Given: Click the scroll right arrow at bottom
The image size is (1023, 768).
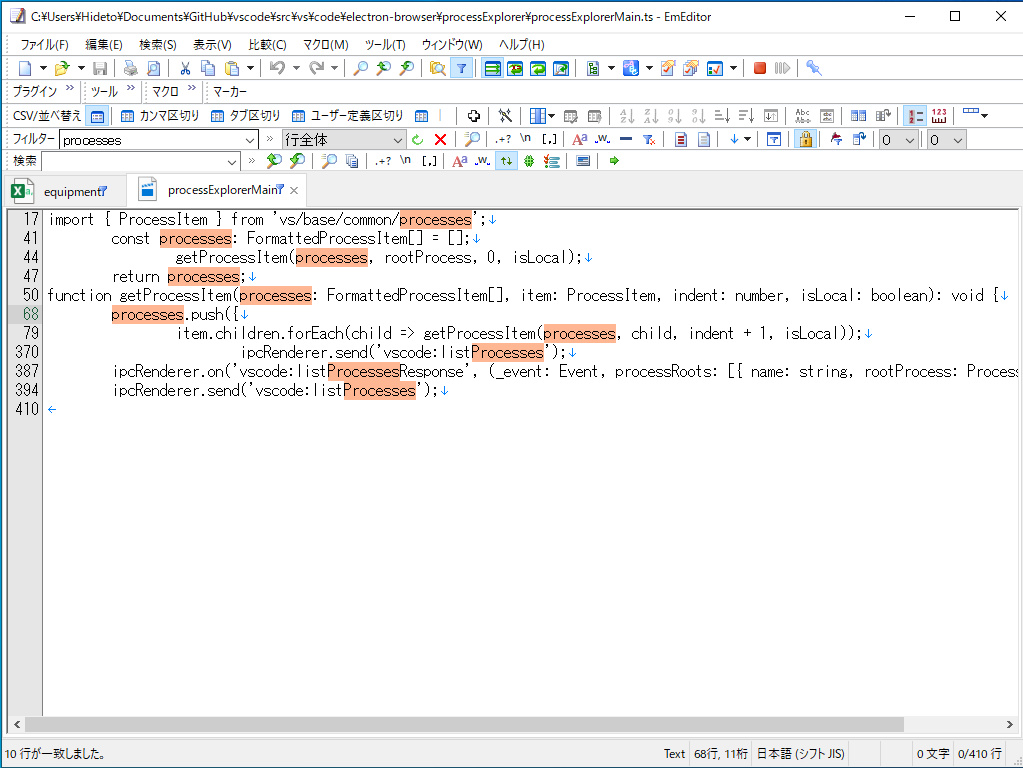Looking at the screenshot, I should point(1009,724).
